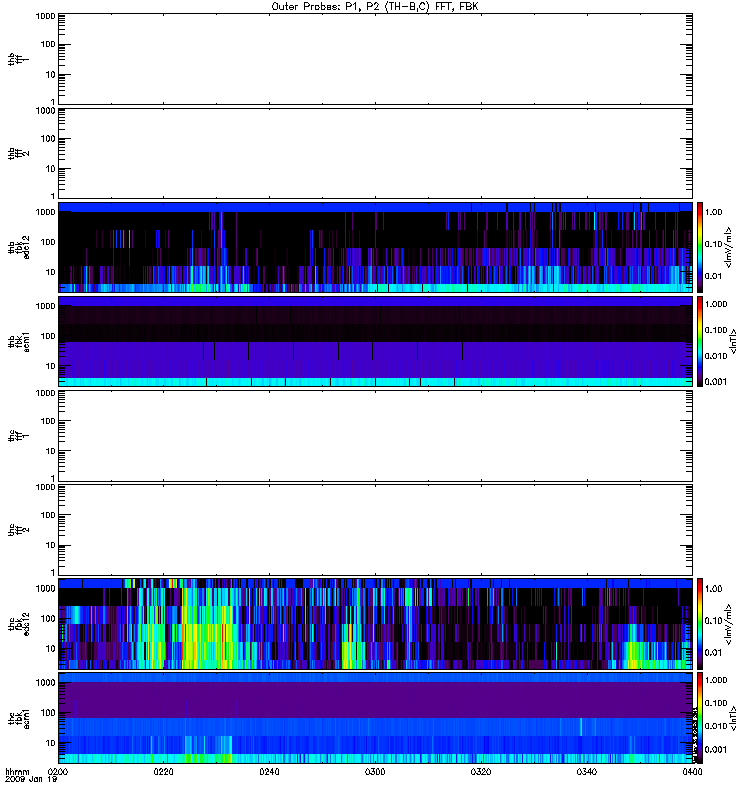
Task: Click the <|nT|> unit label beside thc scm1
Action: (733, 718)
